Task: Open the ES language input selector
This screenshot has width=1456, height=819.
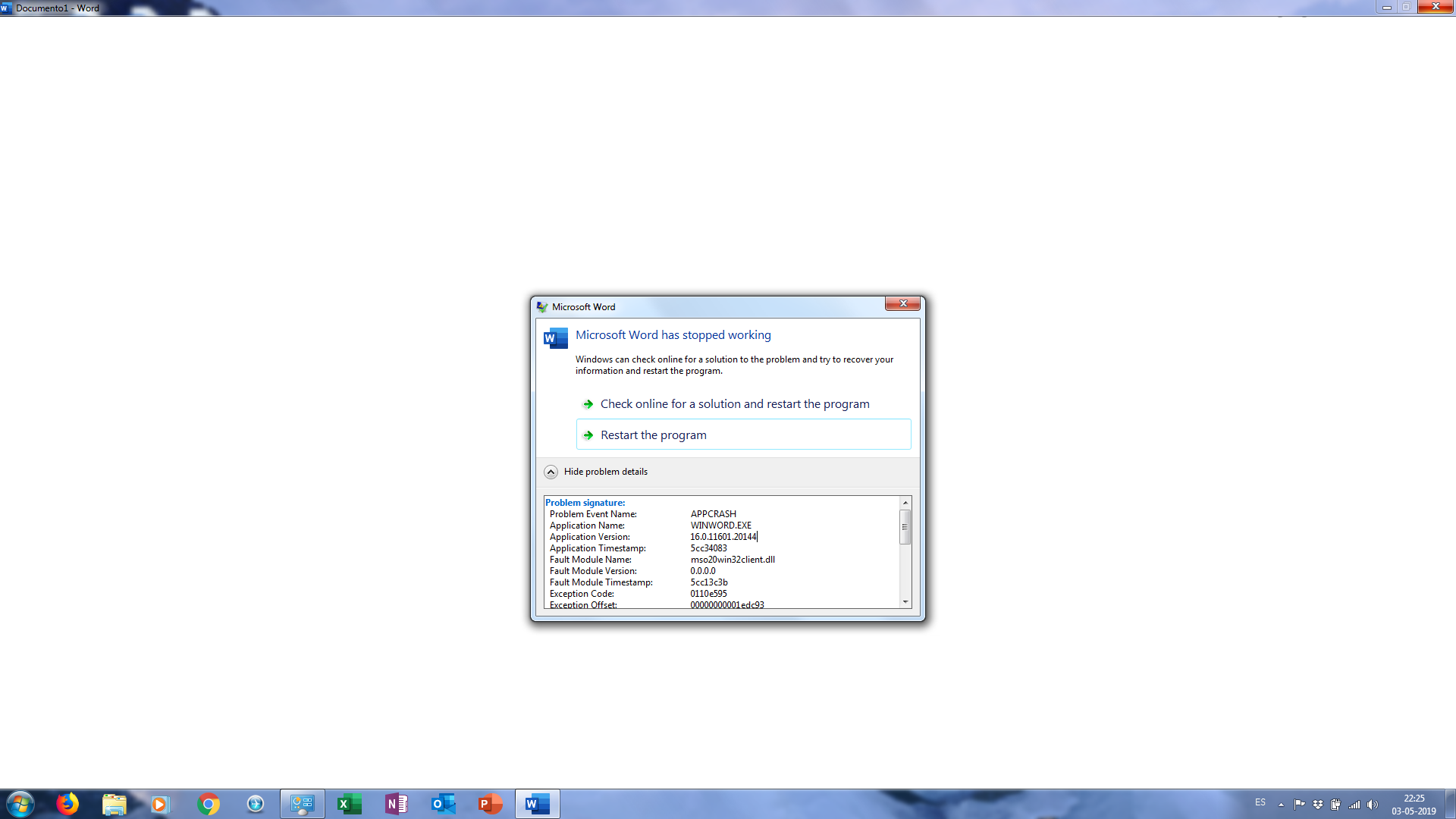Action: pos(1261,804)
